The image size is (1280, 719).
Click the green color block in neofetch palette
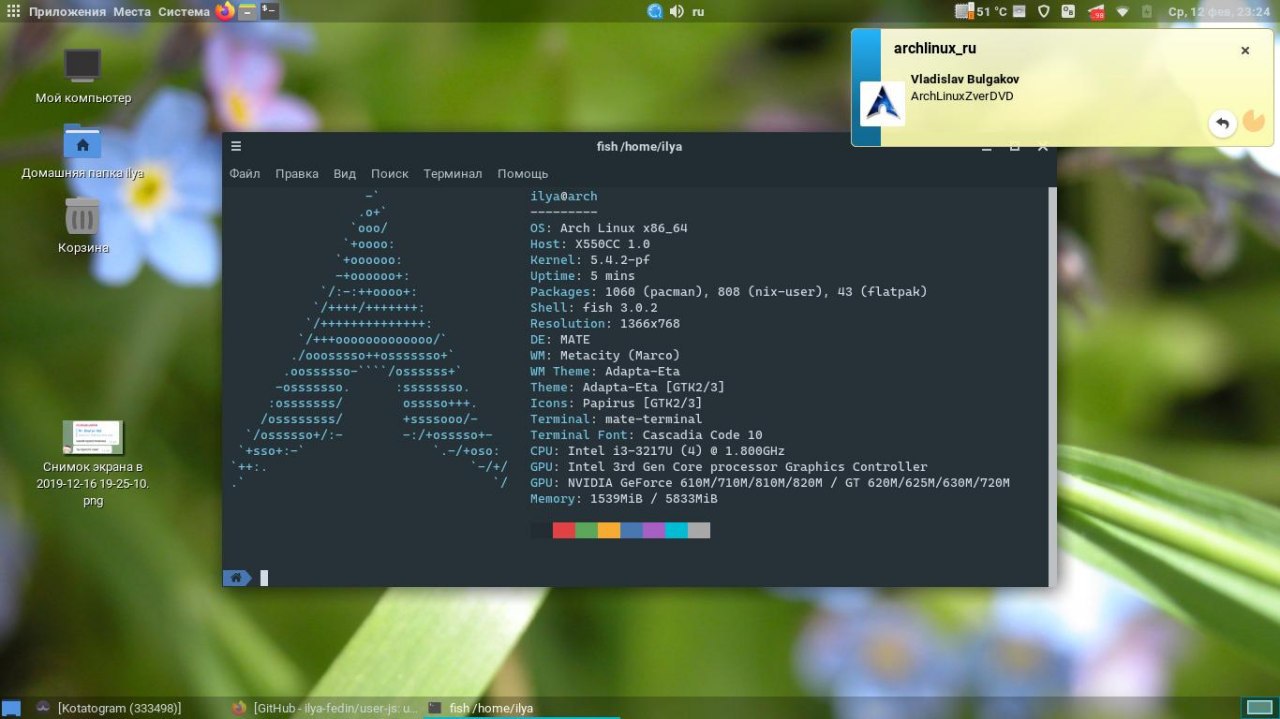(586, 530)
